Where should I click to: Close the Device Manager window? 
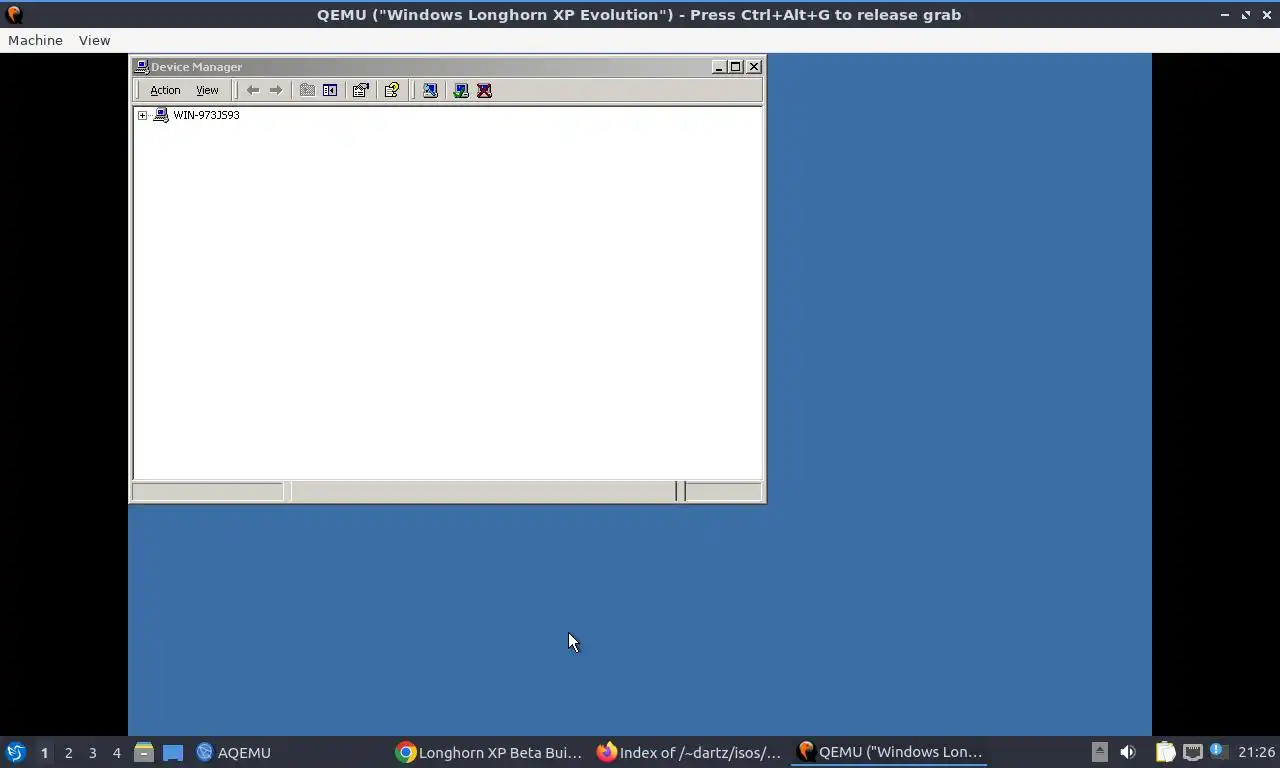[x=754, y=67]
